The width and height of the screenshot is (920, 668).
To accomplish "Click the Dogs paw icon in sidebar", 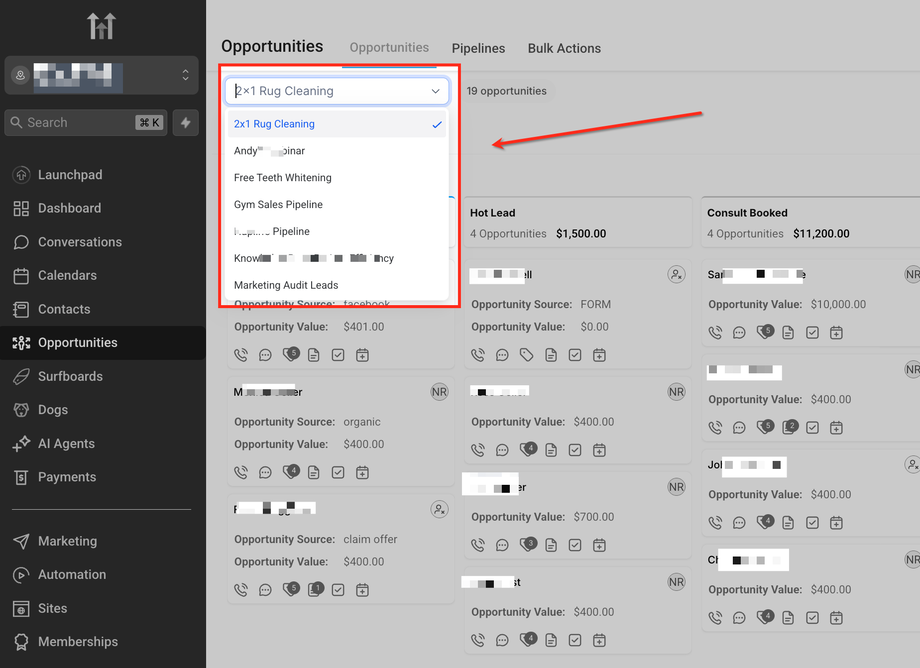I will [21, 410].
